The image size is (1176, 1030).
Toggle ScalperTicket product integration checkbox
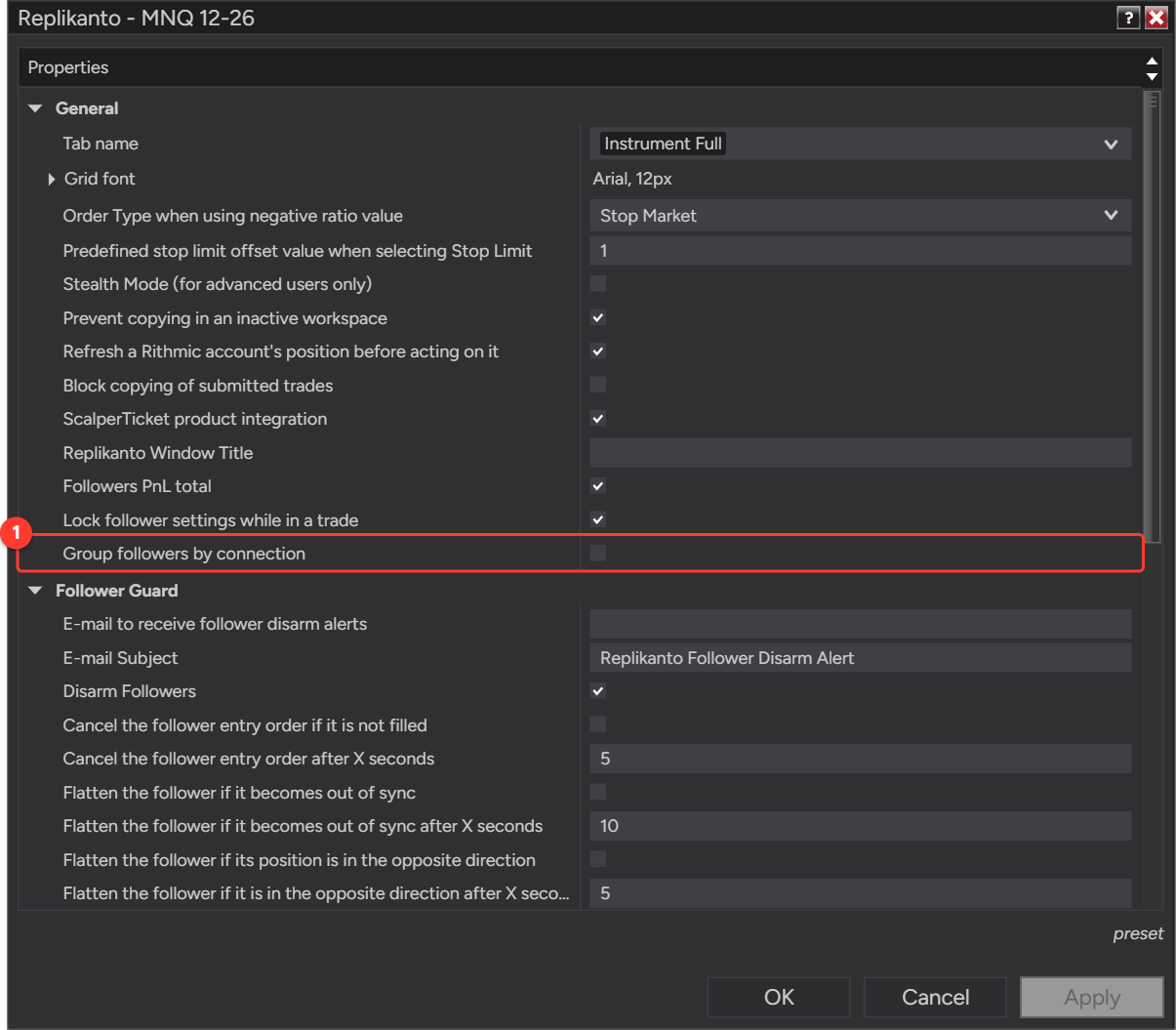click(598, 418)
